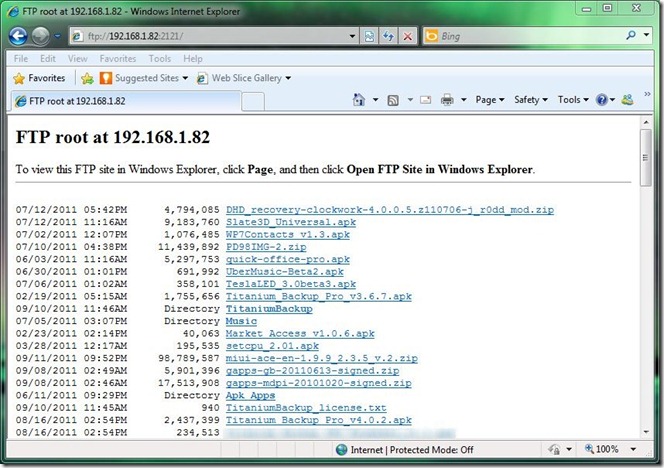
Task: Click the Refresh page icon
Action: (388, 36)
